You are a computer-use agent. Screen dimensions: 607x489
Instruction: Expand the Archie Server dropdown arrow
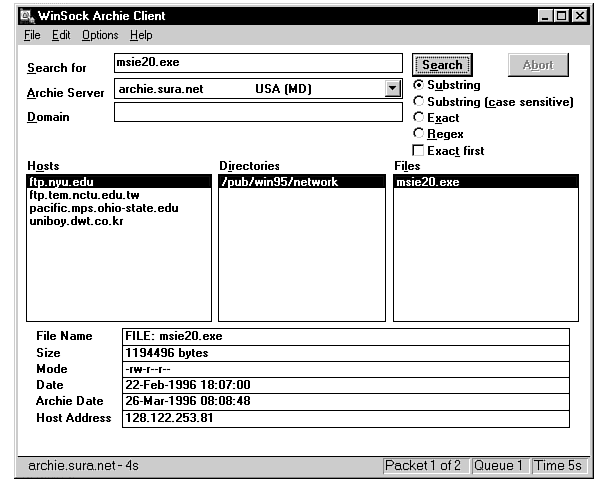(392, 89)
